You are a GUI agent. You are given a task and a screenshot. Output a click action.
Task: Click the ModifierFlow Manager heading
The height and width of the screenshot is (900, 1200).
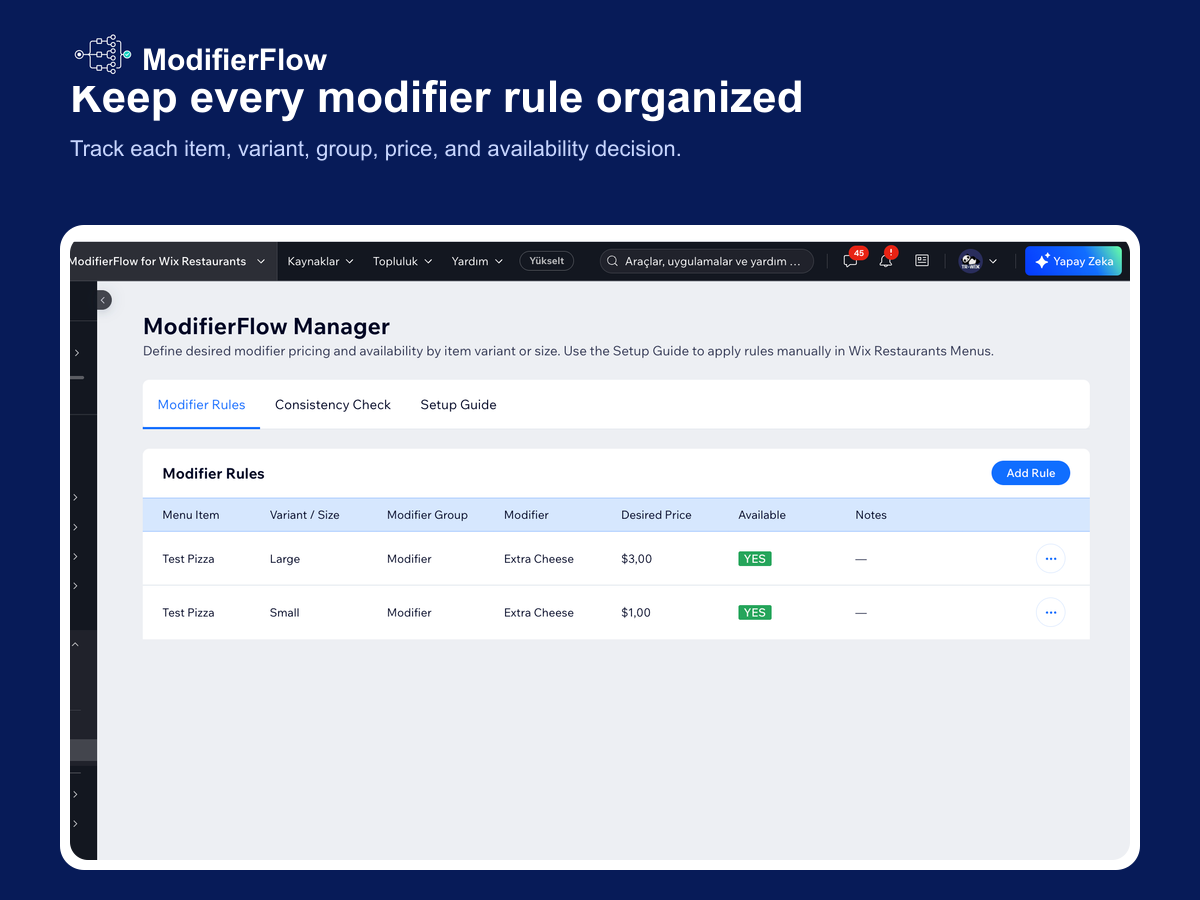pos(266,326)
